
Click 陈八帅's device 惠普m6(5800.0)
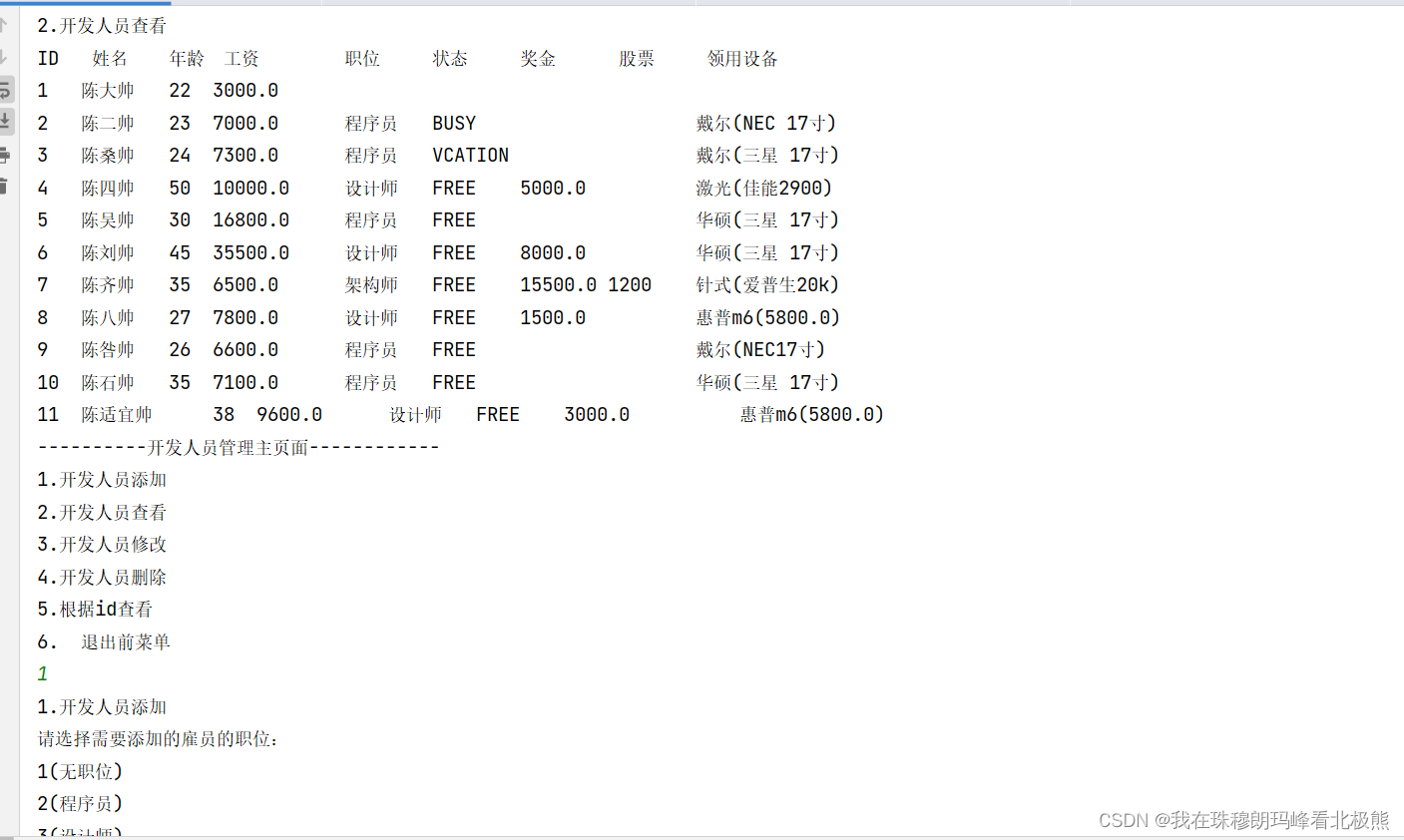coord(768,317)
